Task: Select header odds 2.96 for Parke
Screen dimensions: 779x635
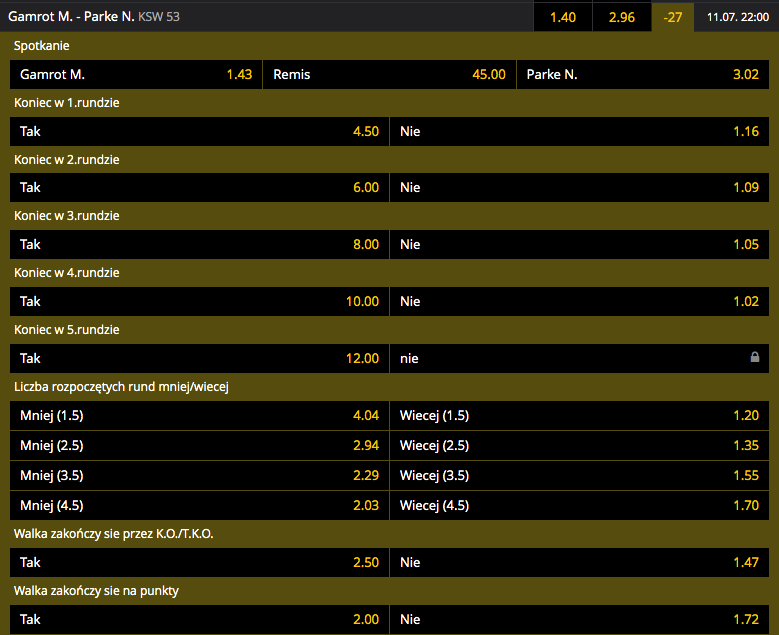Action: point(621,17)
